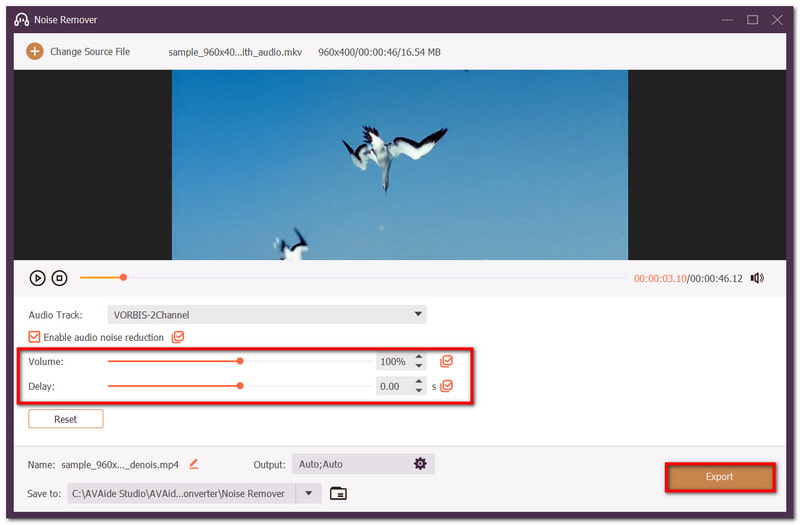
Task: Toggle Enable audio noise reduction checkbox
Action: click(34, 337)
